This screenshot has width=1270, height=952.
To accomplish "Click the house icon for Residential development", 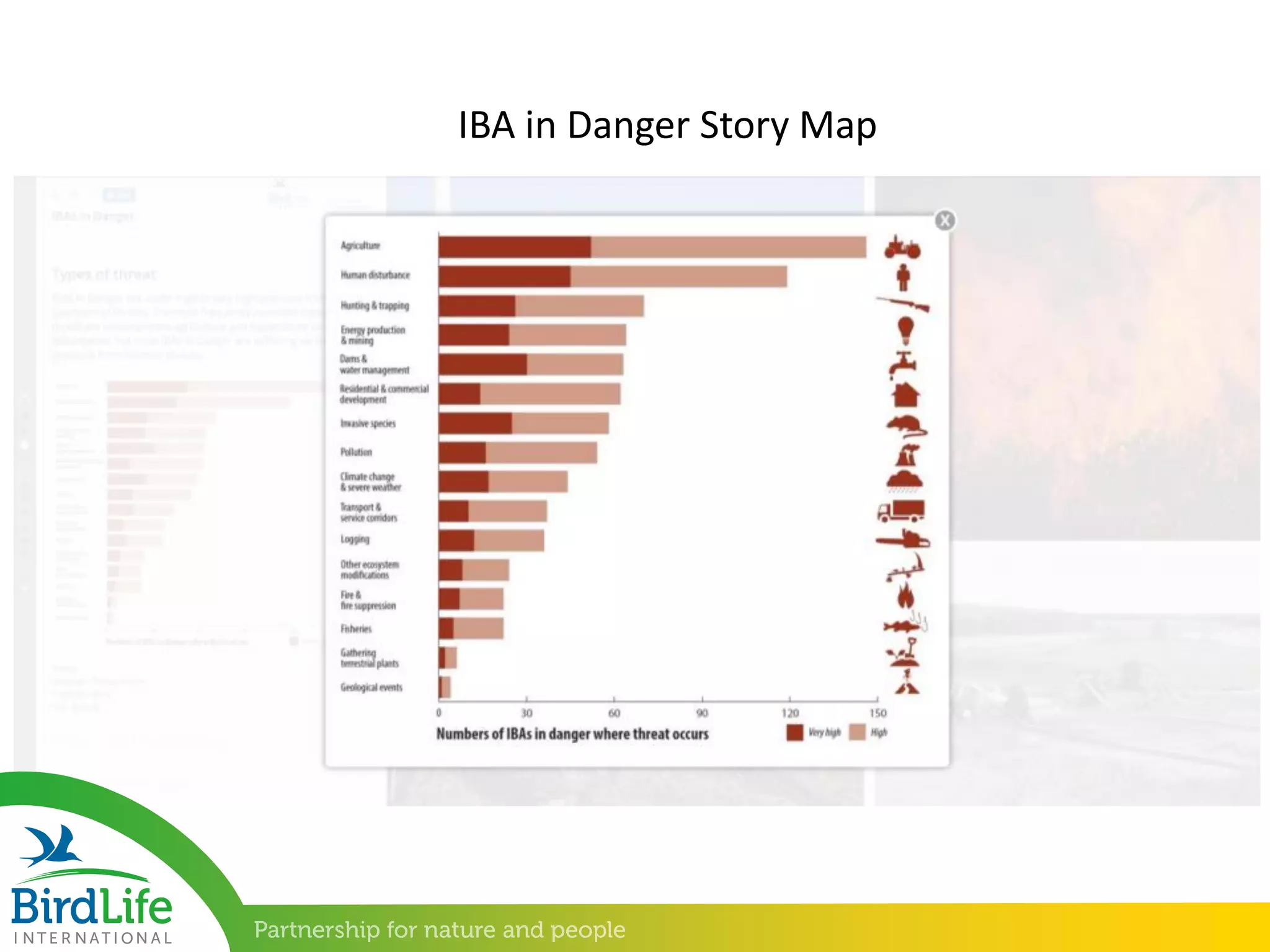I will 905,394.
